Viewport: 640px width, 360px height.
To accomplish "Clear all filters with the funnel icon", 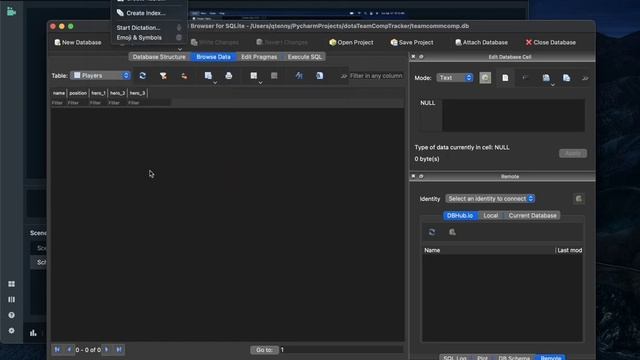I will (163, 76).
